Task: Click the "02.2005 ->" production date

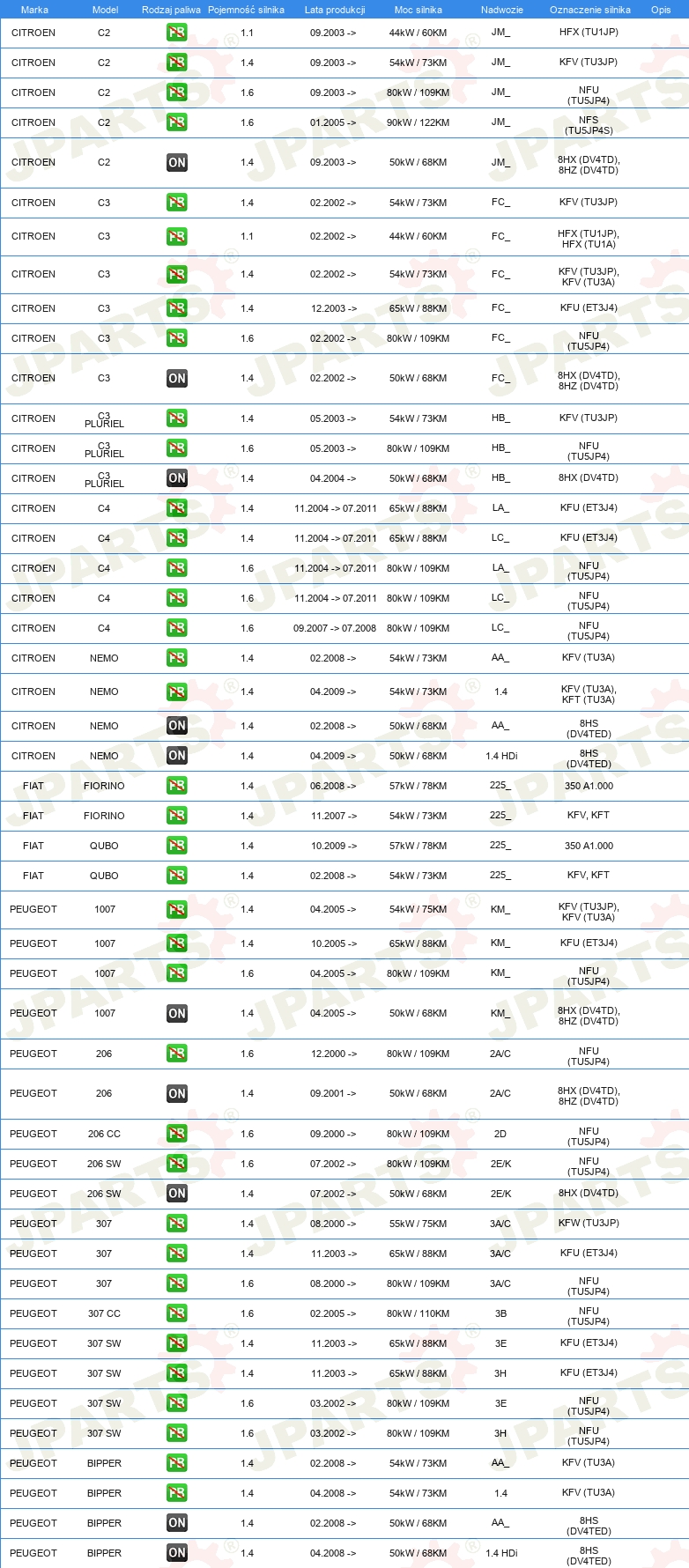Action: 333,1313
